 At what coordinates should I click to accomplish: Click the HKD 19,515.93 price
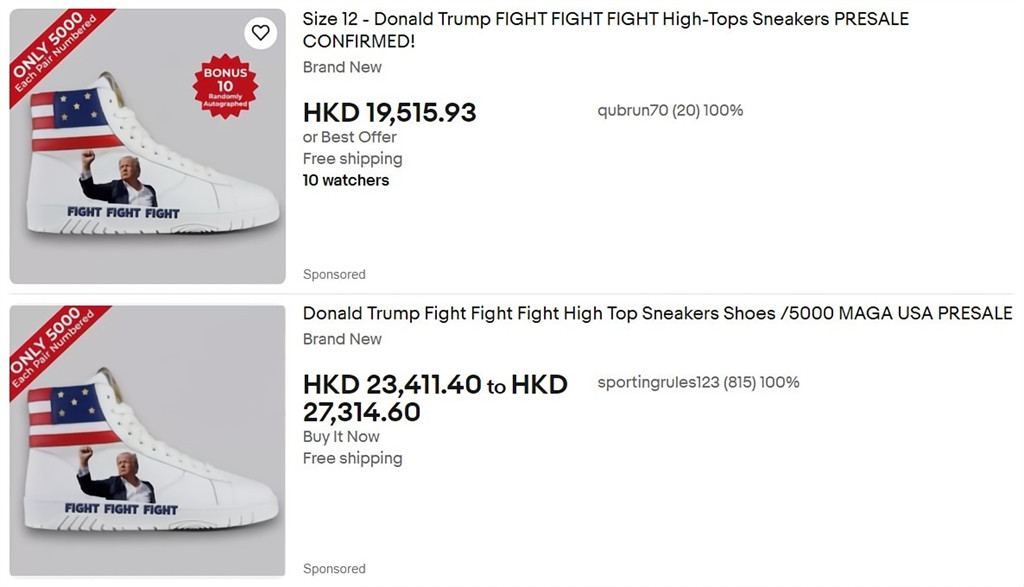(x=389, y=113)
